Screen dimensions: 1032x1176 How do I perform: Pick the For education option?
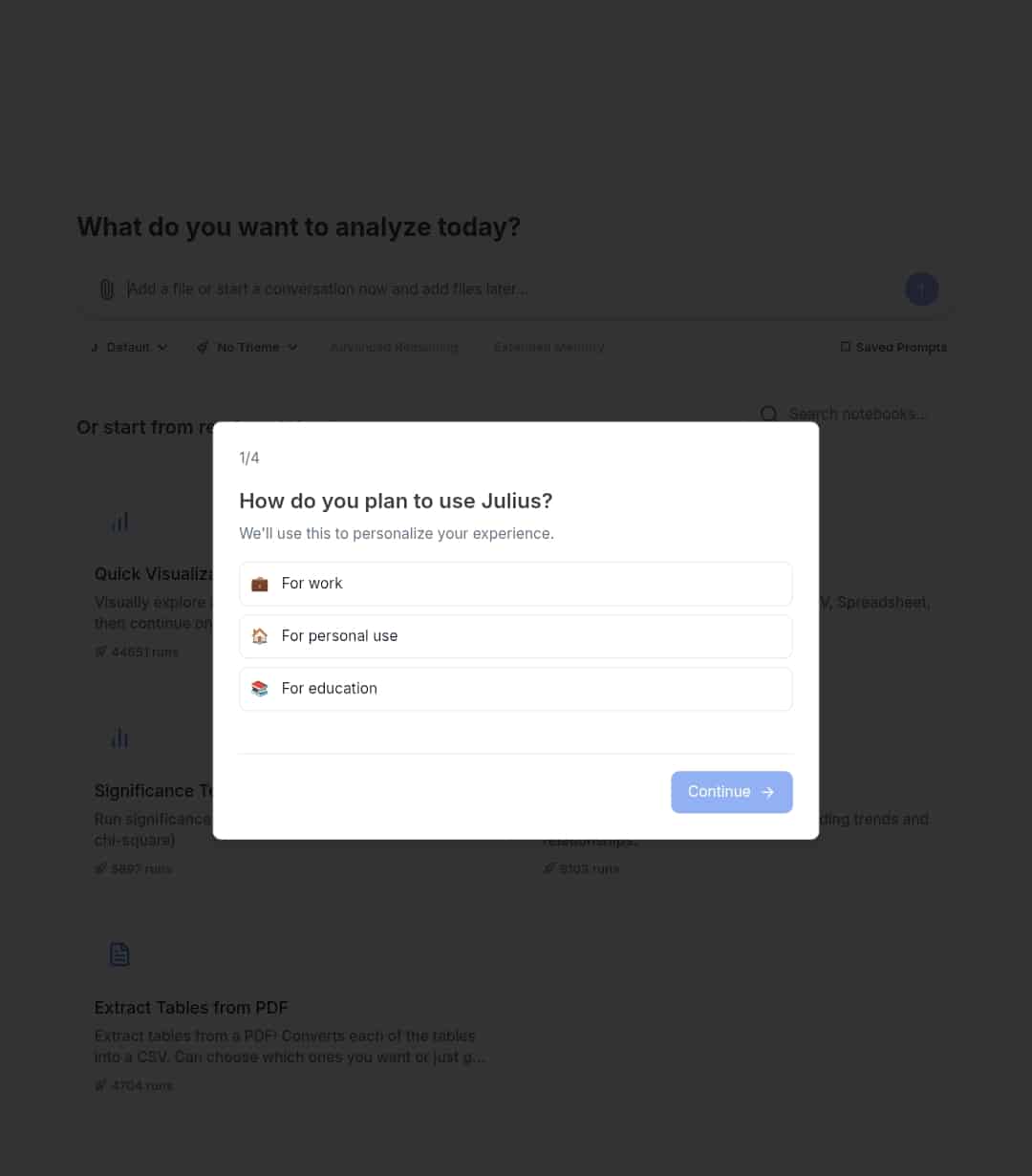coord(516,689)
